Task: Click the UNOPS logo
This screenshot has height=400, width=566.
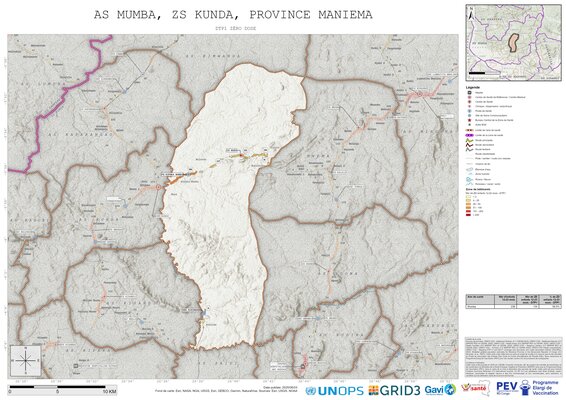Action: pyautogui.click(x=335, y=391)
